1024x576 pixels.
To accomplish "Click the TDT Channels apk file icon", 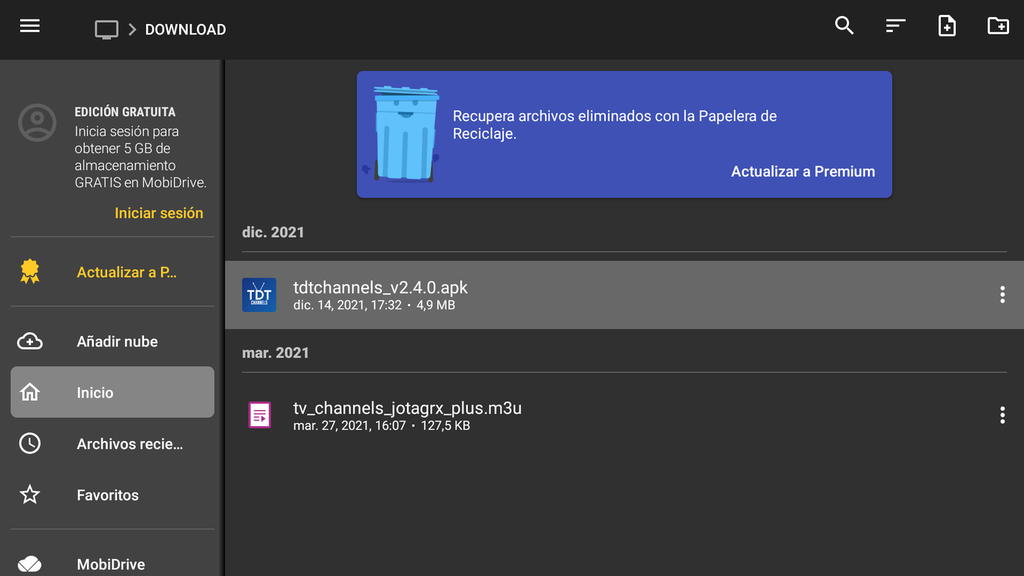I will (x=259, y=295).
